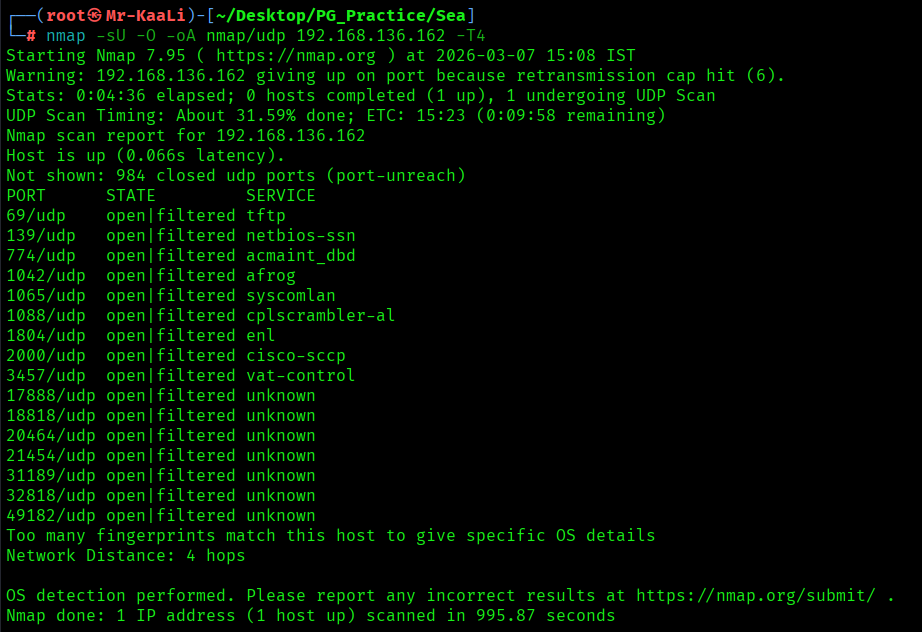The width and height of the screenshot is (922, 632).
Task: Click the 69/udp tftp port row
Action: (146, 215)
